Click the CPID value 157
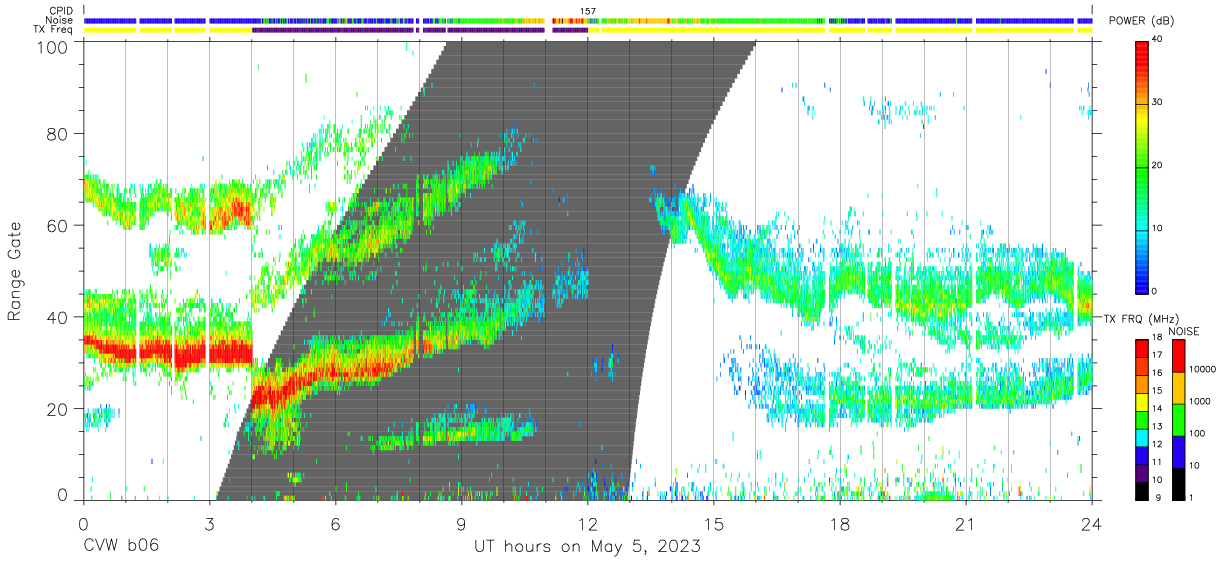Screen dimensions: 1228x567 point(588,11)
